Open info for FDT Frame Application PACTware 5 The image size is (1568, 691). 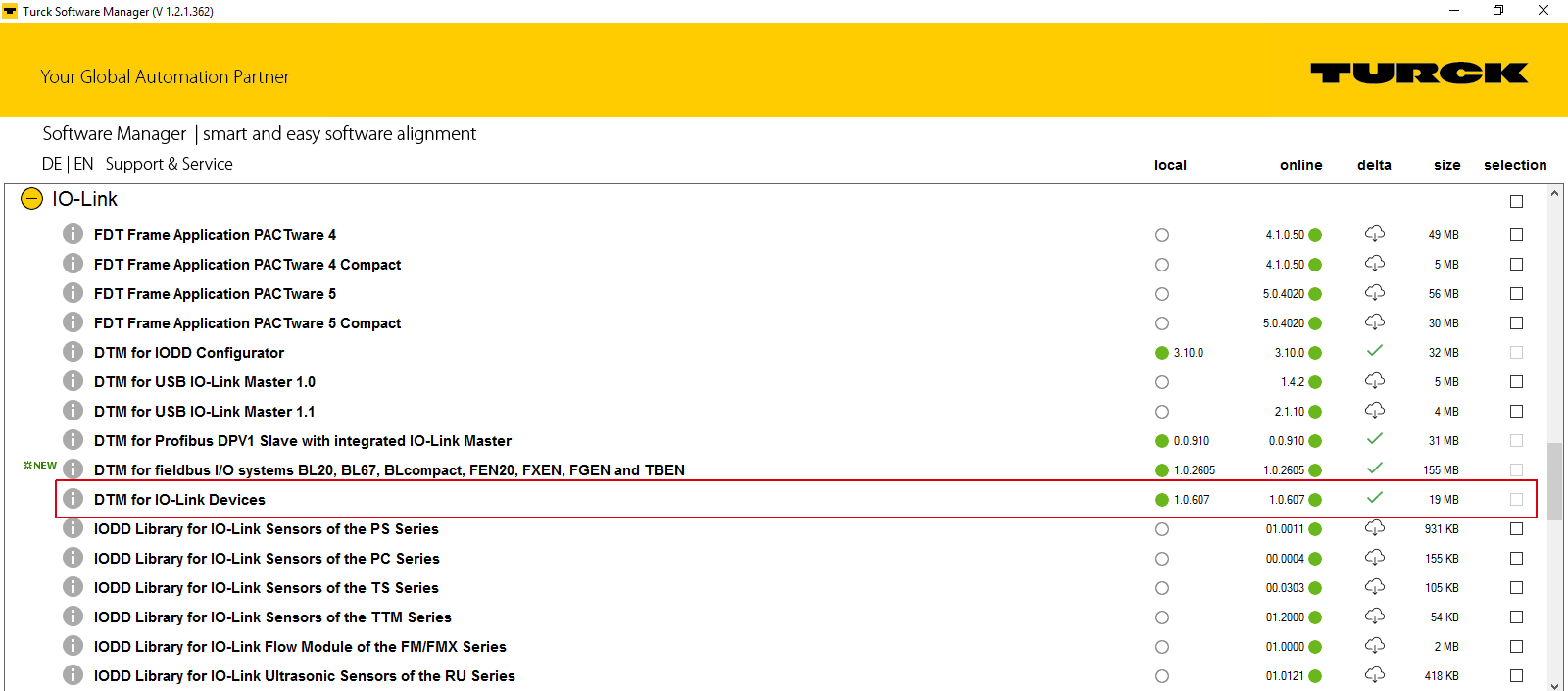pyautogui.click(x=73, y=293)
